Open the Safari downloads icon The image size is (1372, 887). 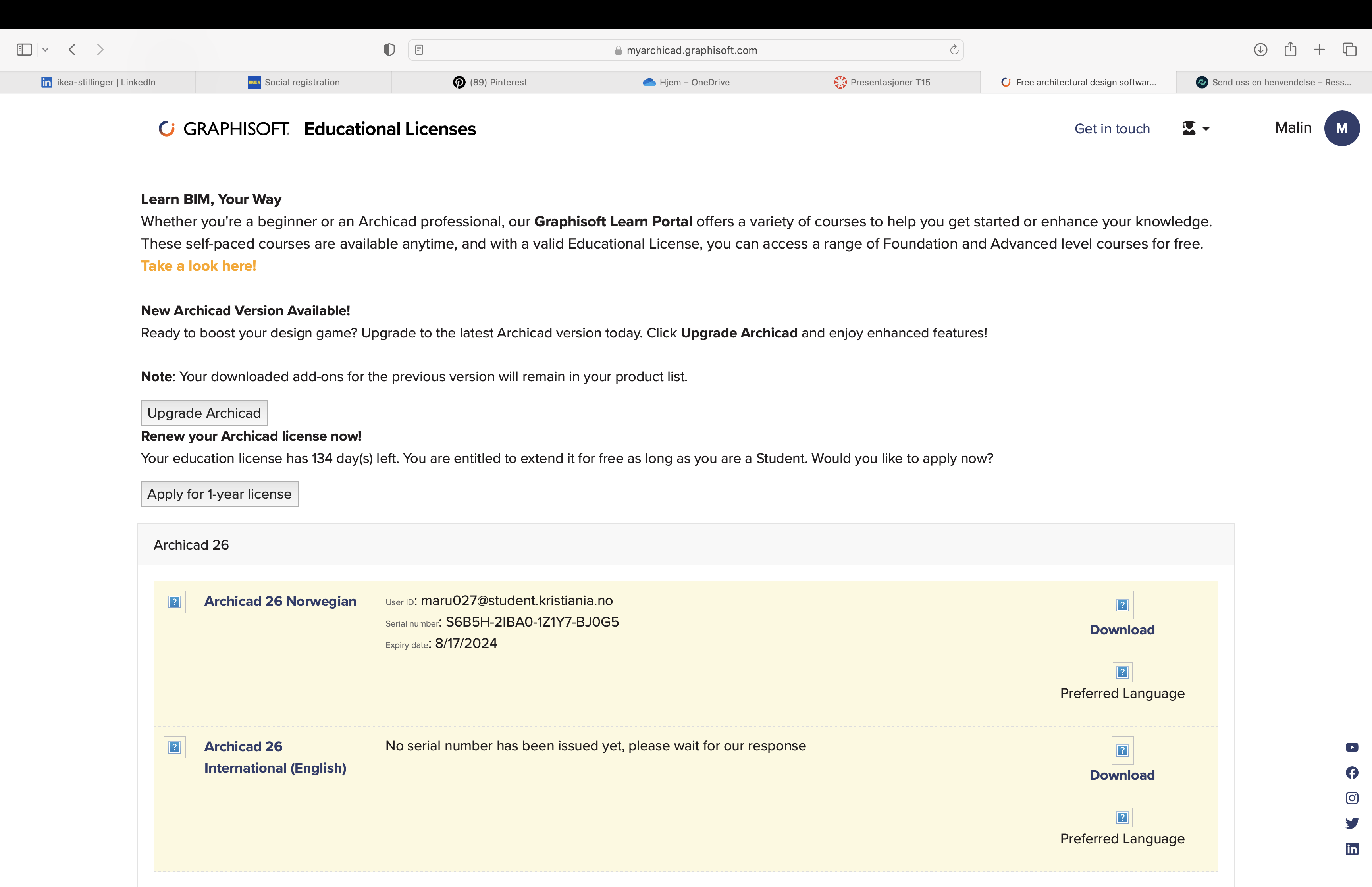(1260, 50)
